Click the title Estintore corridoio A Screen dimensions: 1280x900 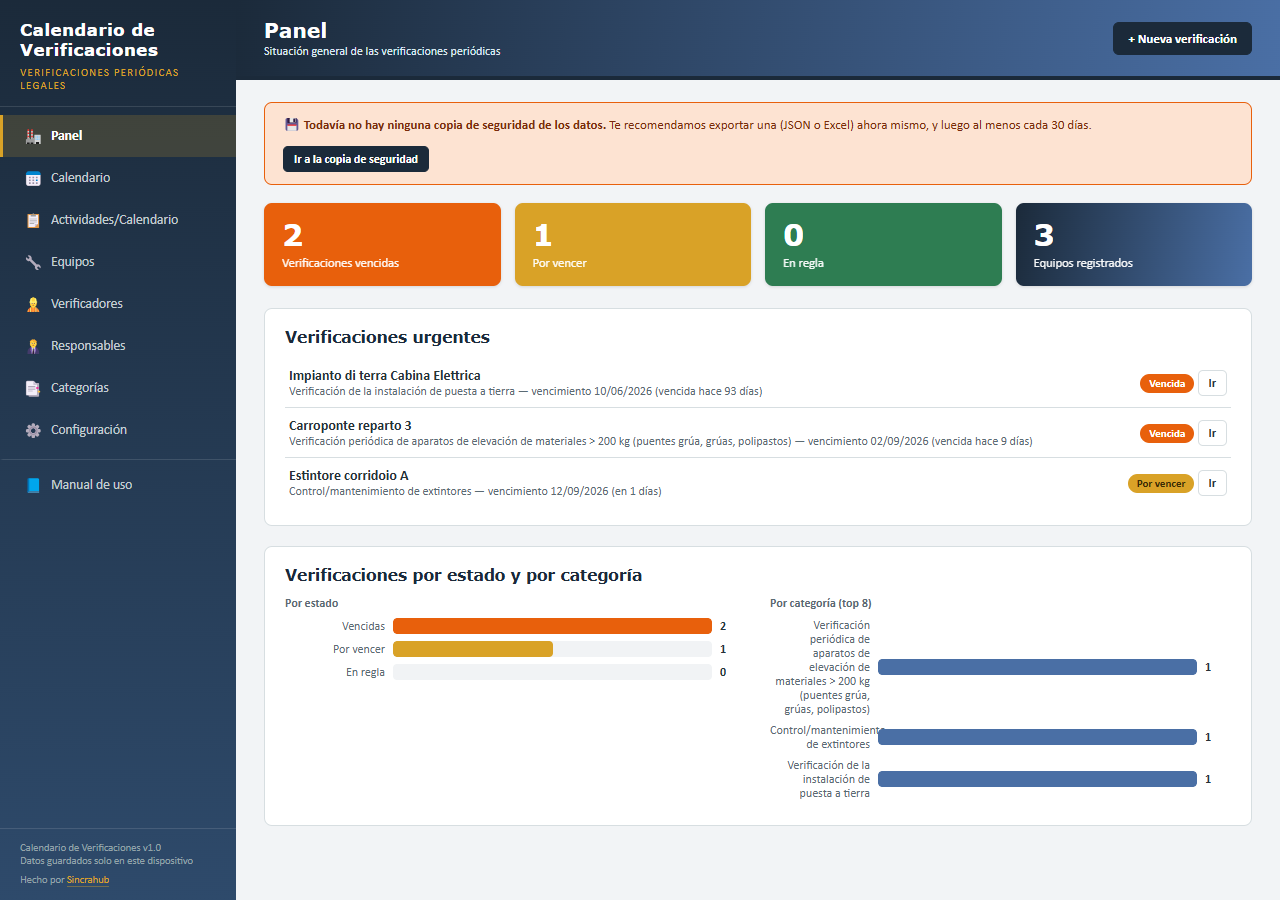tap(349, 475)
